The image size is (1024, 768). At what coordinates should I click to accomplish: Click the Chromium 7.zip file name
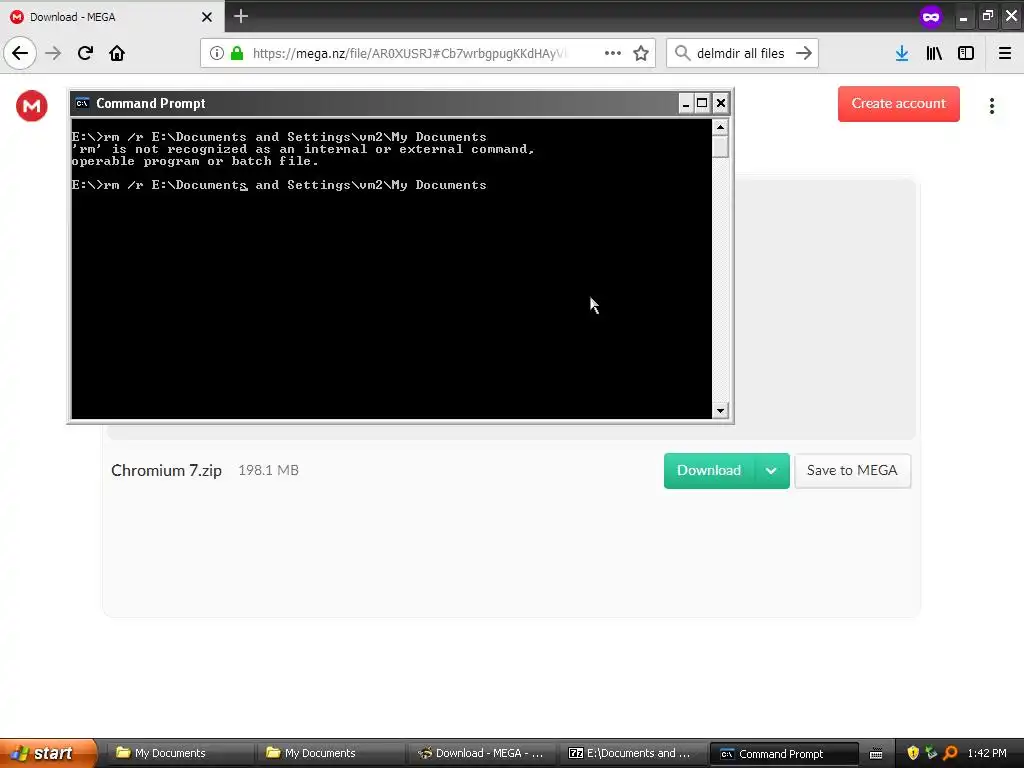coord(167,470)
